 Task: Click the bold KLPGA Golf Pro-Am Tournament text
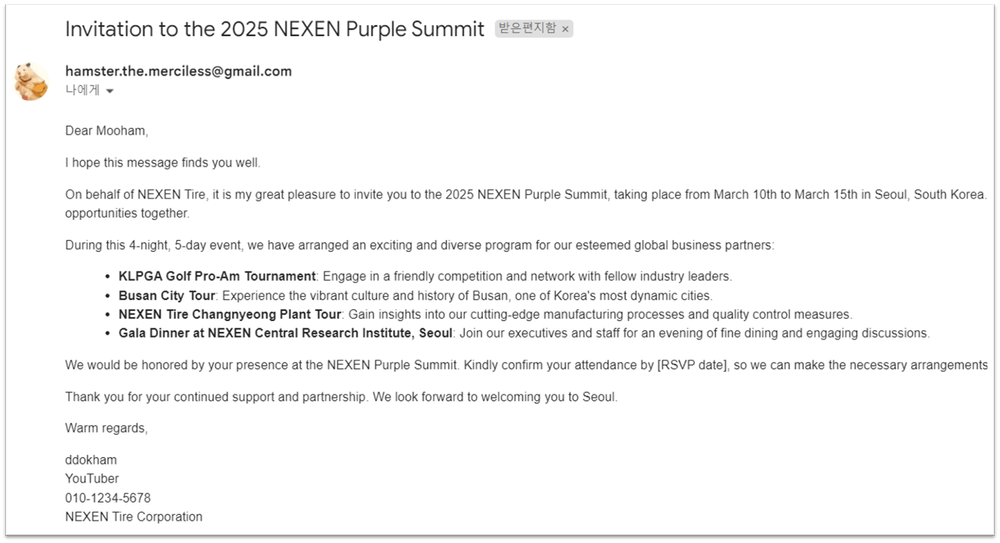point(217,276)
